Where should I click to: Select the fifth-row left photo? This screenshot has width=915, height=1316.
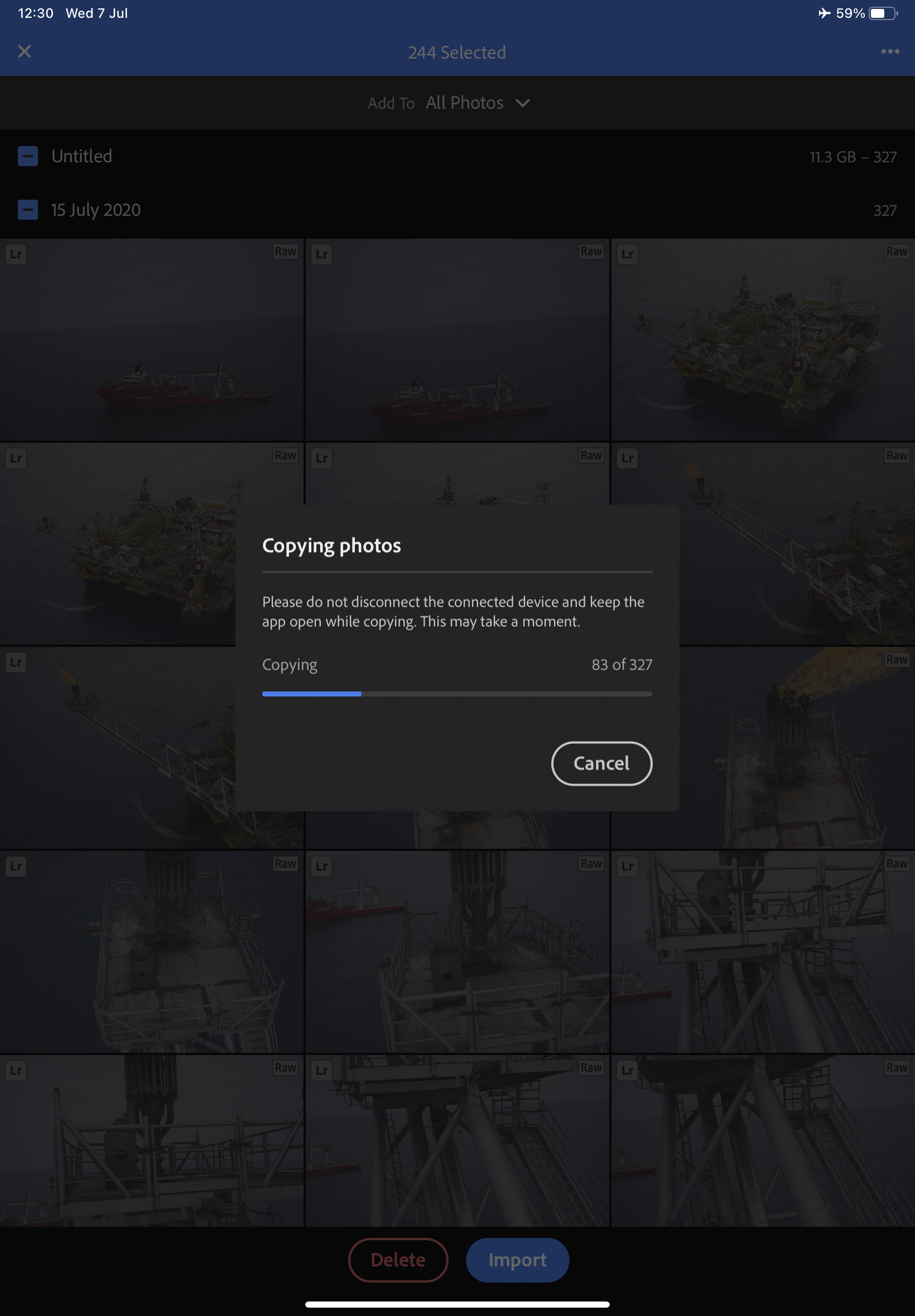151,1141
